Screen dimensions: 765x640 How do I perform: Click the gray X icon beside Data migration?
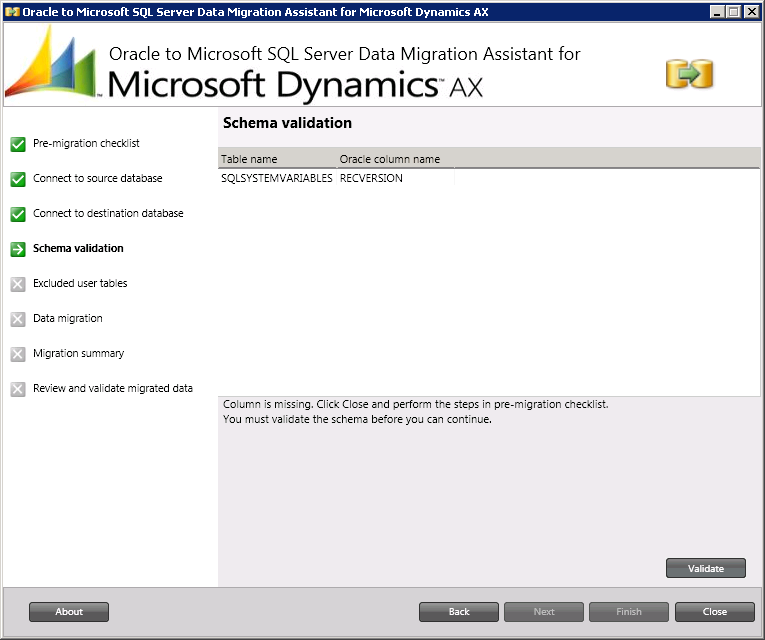[x=18, y=319]
